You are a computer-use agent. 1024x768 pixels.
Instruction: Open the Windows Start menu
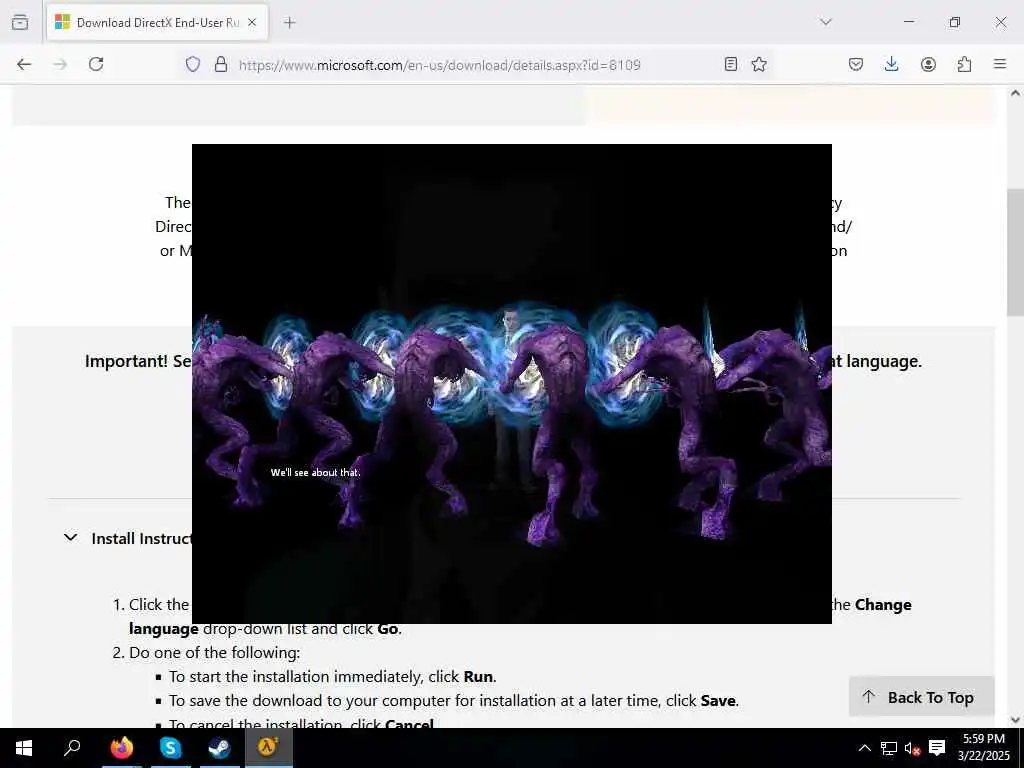coord(24,748)
